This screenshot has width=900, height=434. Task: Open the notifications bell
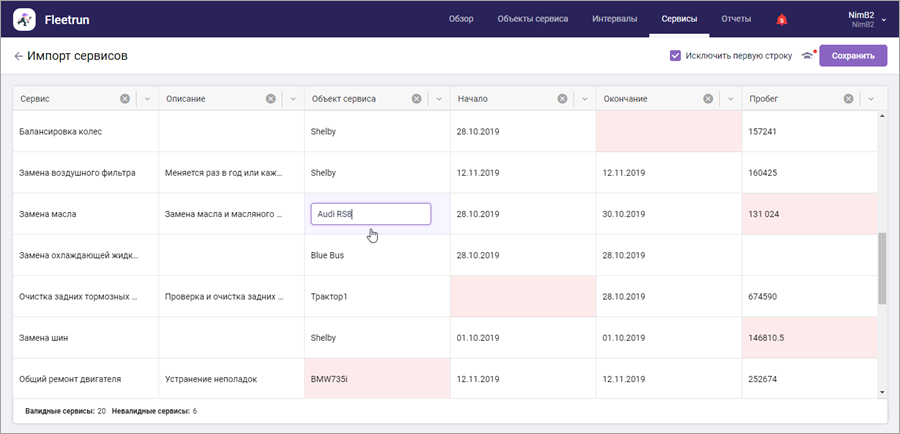(781, 20)
